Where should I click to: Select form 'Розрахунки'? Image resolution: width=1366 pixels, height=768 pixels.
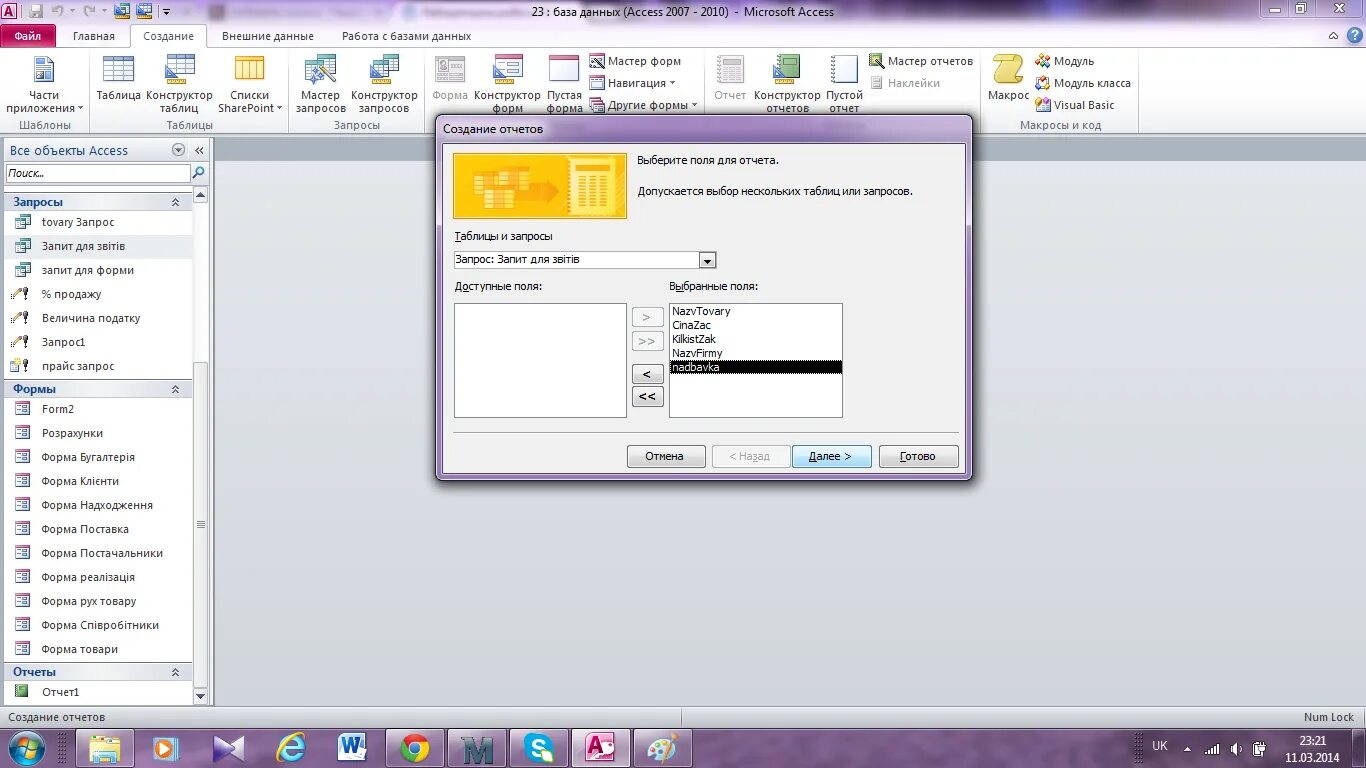(97, 433)
